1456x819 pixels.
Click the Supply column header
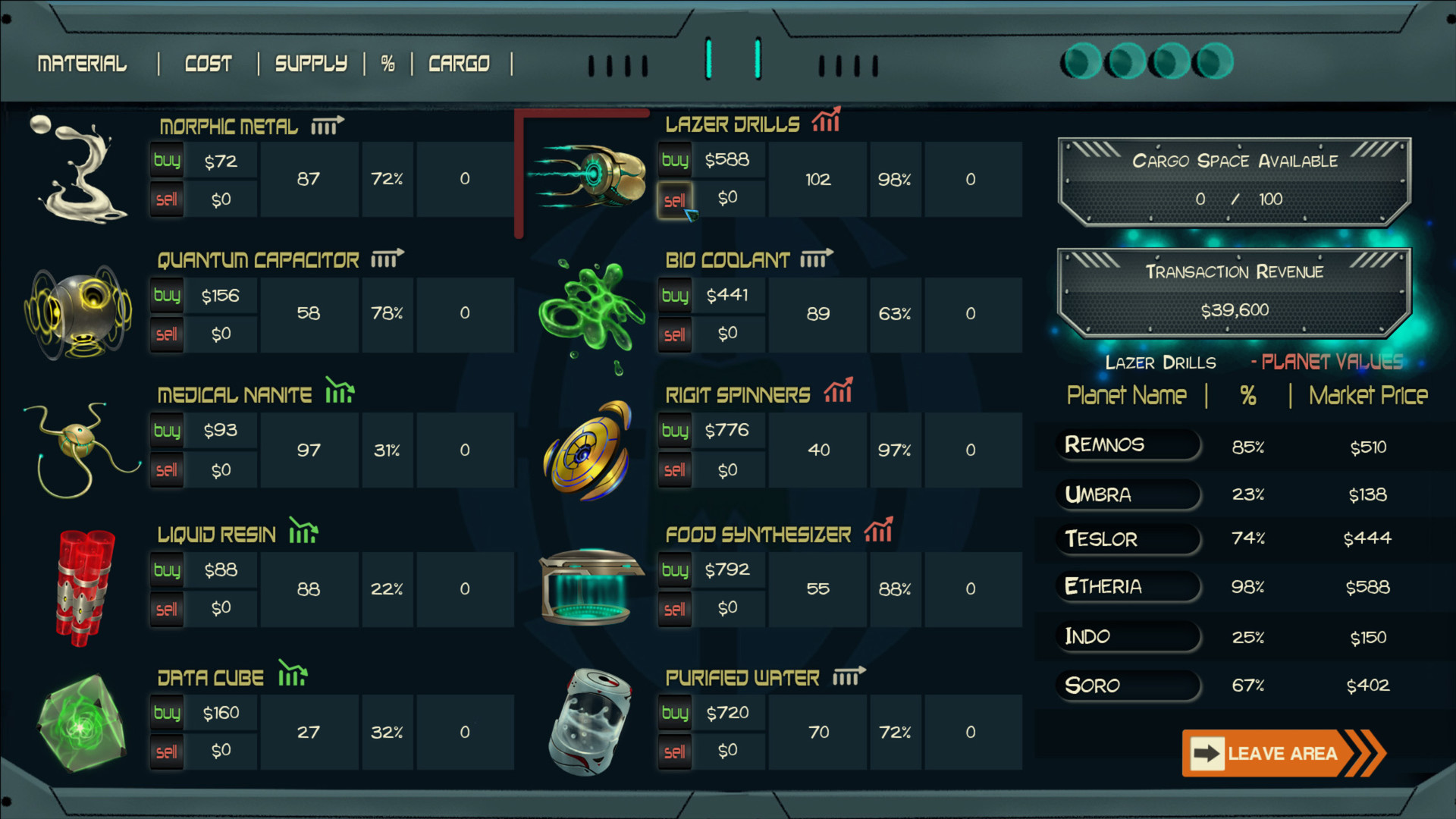tap(311, 64)
